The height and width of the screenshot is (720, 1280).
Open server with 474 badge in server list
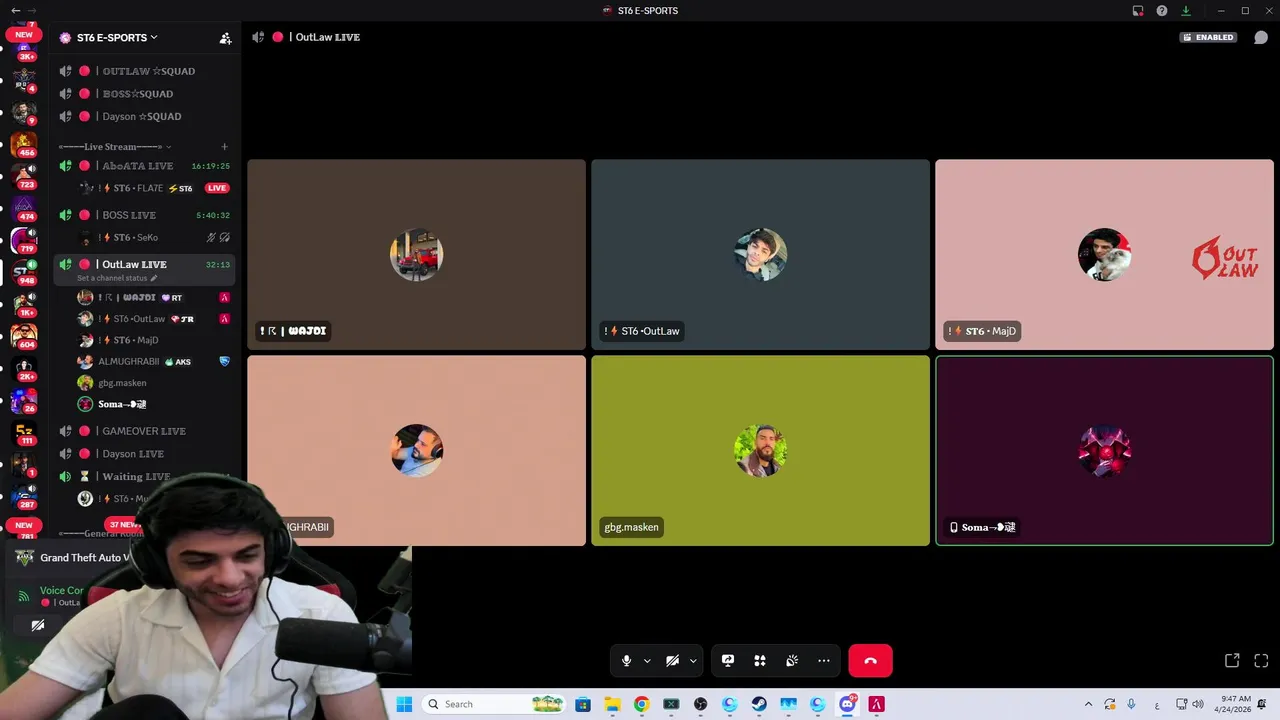pyautogui.click(x=24, y=208)
